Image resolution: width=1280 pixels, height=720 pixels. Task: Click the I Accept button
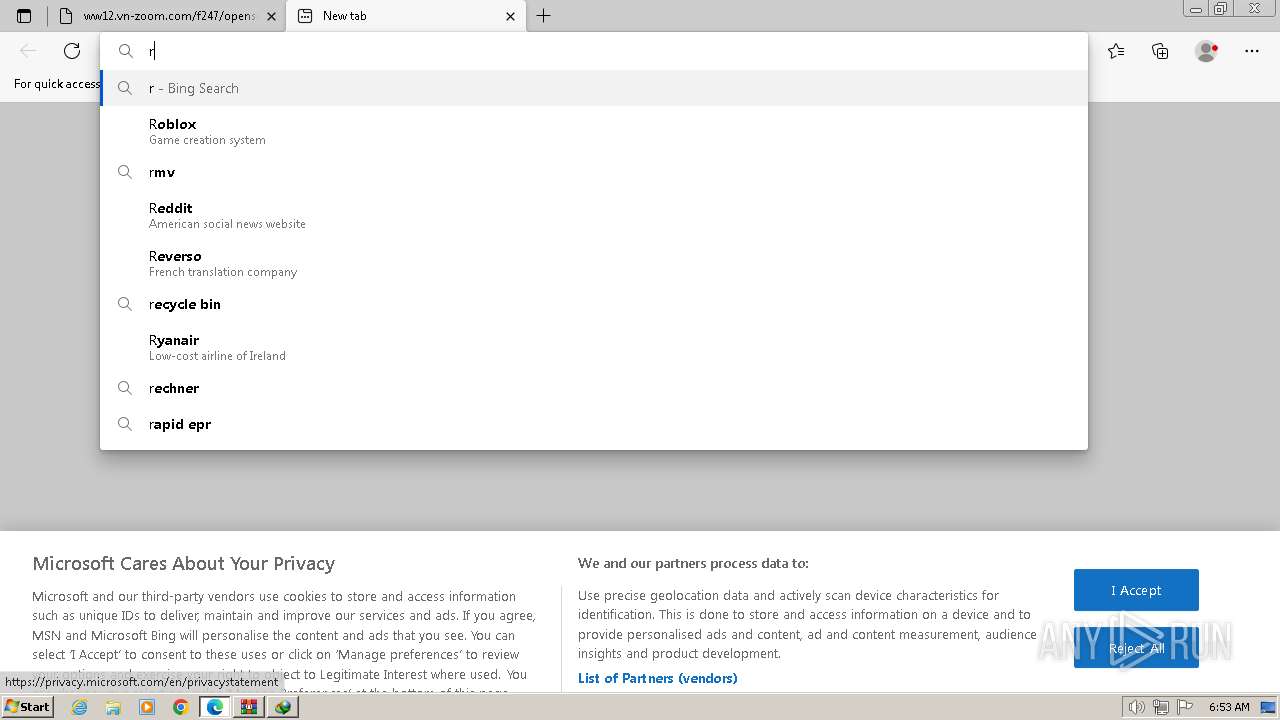click(x=1136, y=590)
